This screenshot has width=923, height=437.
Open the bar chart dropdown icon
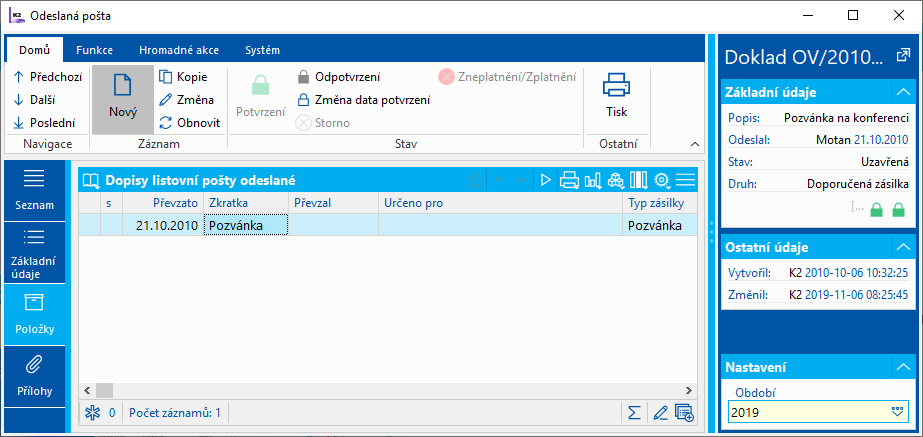pyautogui.click(x=593, y=180)
